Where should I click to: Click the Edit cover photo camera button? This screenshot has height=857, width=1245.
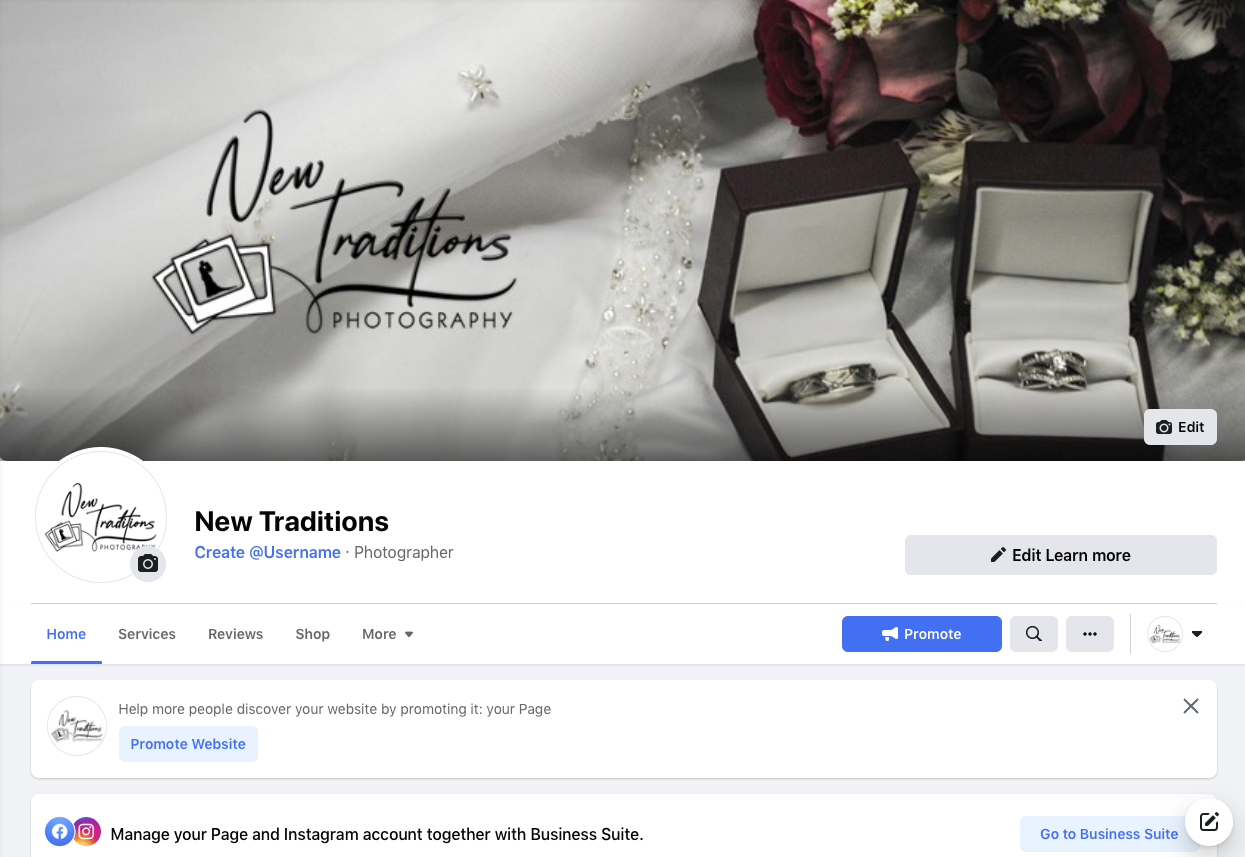click(1180, 427)
